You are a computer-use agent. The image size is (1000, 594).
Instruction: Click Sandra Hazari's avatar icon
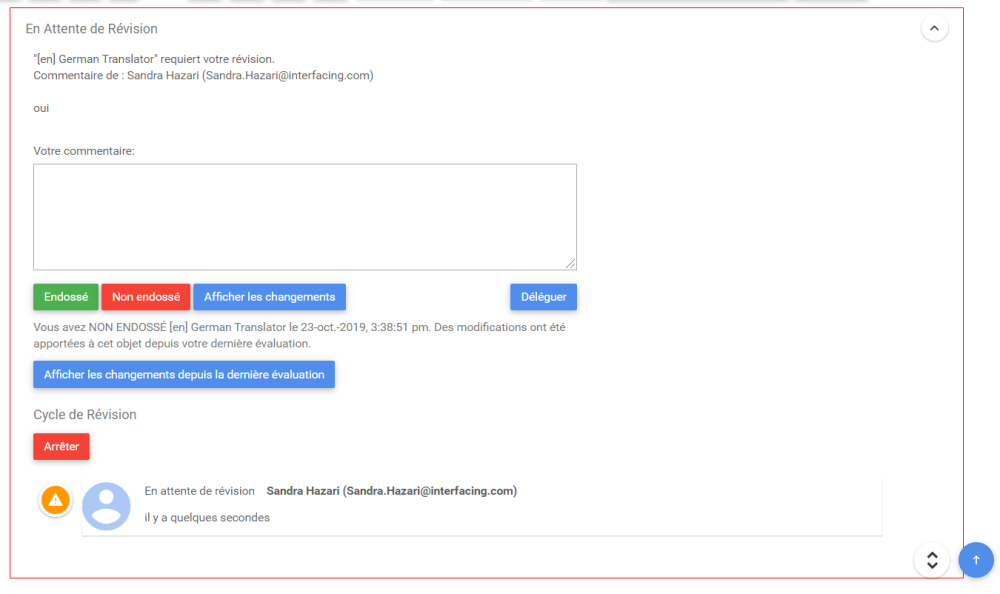[x=107, y=506]
